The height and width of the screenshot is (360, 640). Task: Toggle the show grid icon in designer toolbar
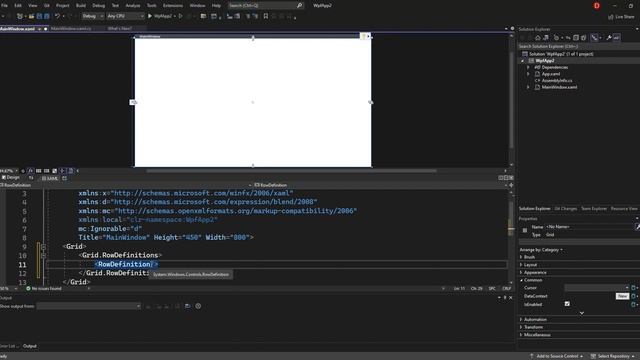39,171
